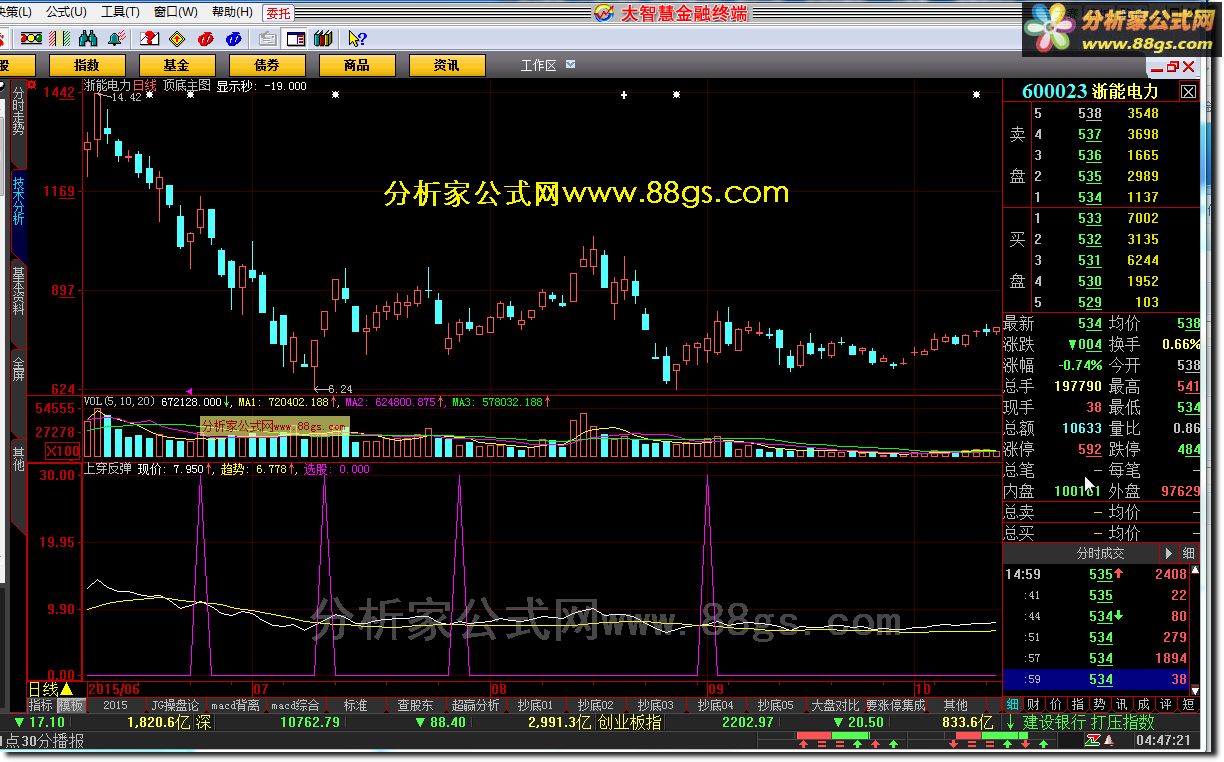Select the 财 info tab
Image resolution: width=1224 pixels, height=762 pixels.
(x=1032, y=705)
